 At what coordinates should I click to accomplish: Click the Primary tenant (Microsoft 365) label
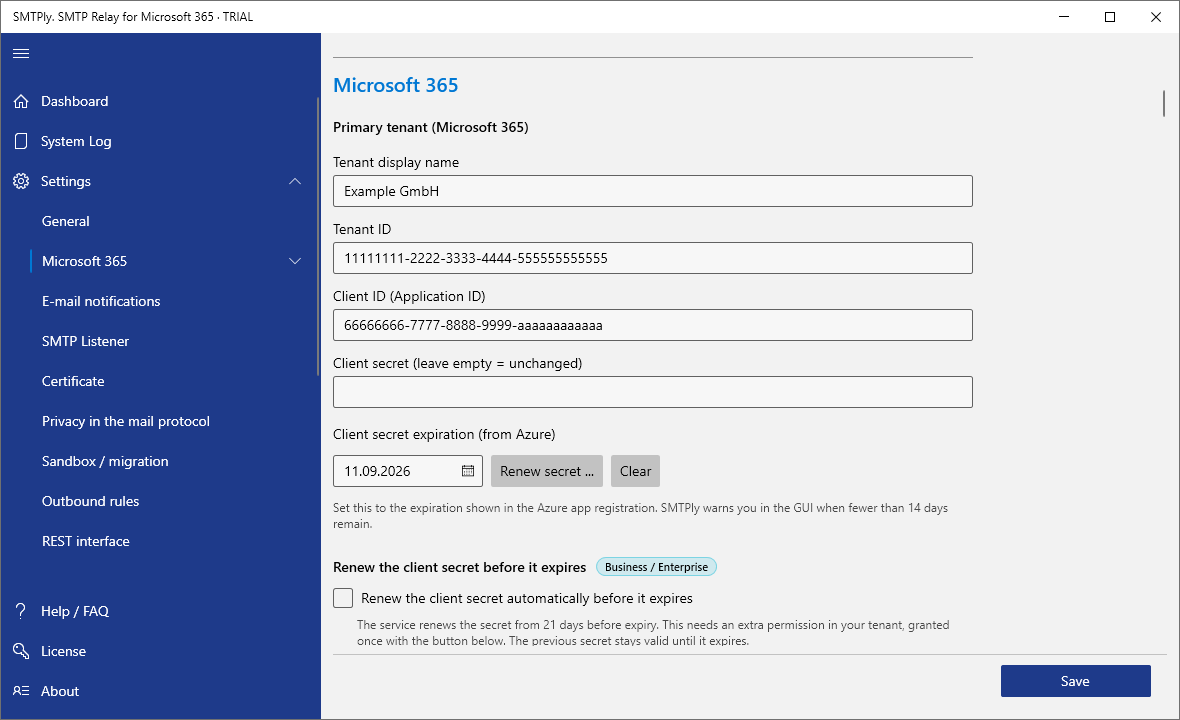430,127
